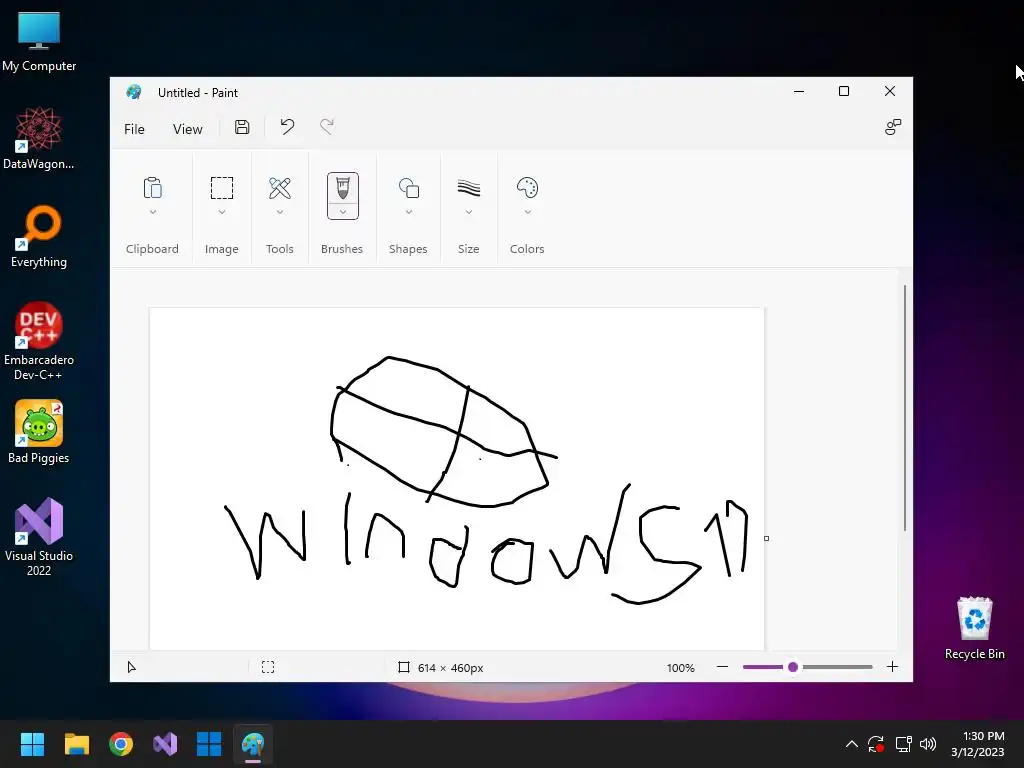1024x768 pixels.
Task: Expand the Shapes dropdown chevron
Action: coord(409,212)
